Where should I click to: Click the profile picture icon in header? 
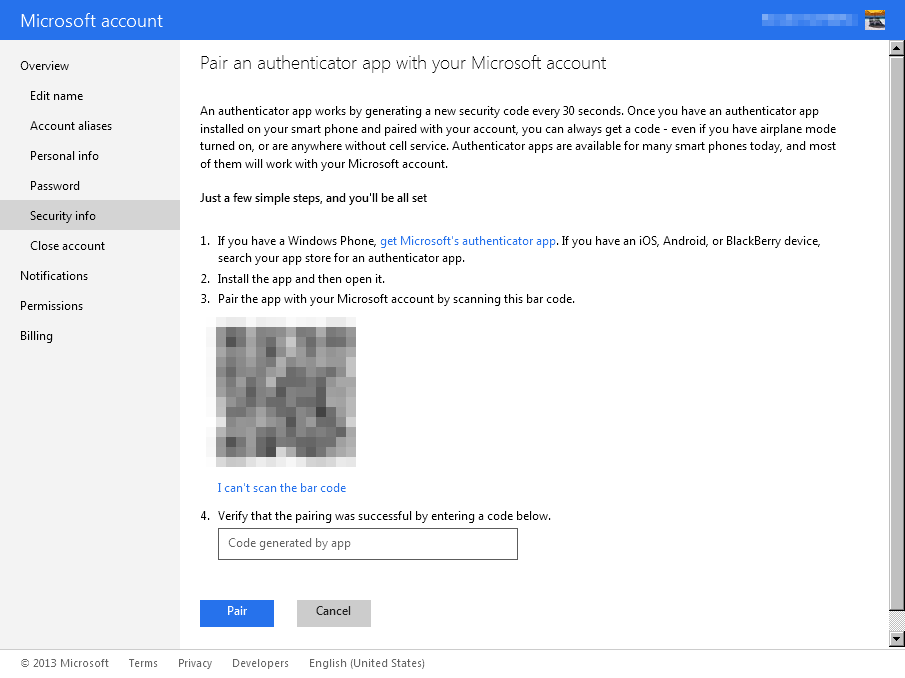(x=875, y=20)
